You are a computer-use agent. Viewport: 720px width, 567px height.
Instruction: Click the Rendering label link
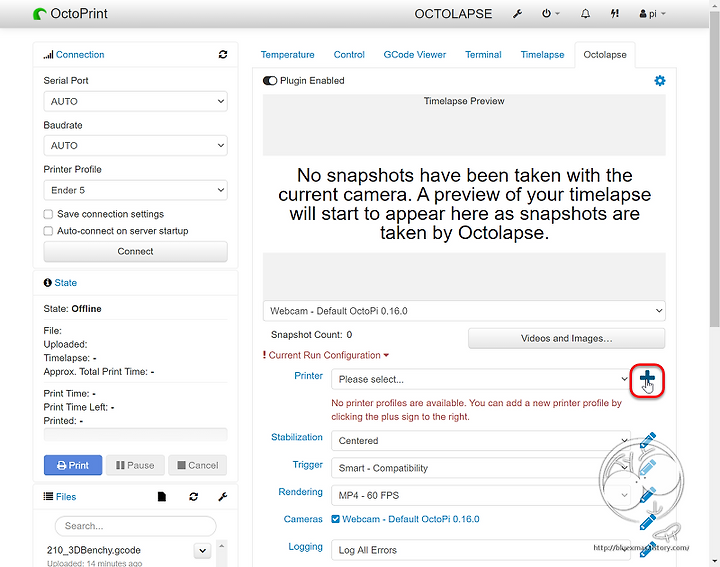[300, 492]
